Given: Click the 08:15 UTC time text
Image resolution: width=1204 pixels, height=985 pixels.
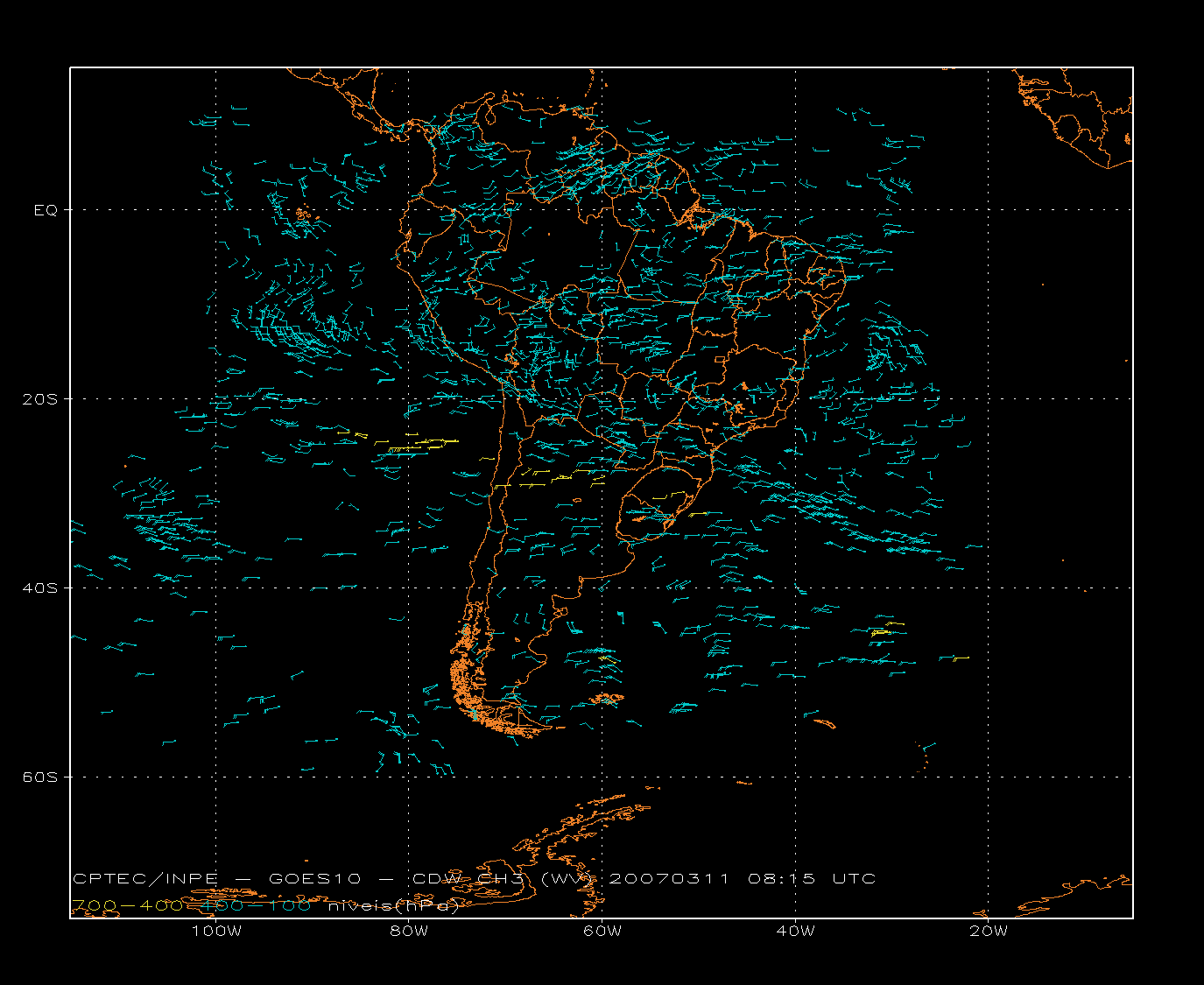Looking at the screenshot, I should [x=812, y=879].
